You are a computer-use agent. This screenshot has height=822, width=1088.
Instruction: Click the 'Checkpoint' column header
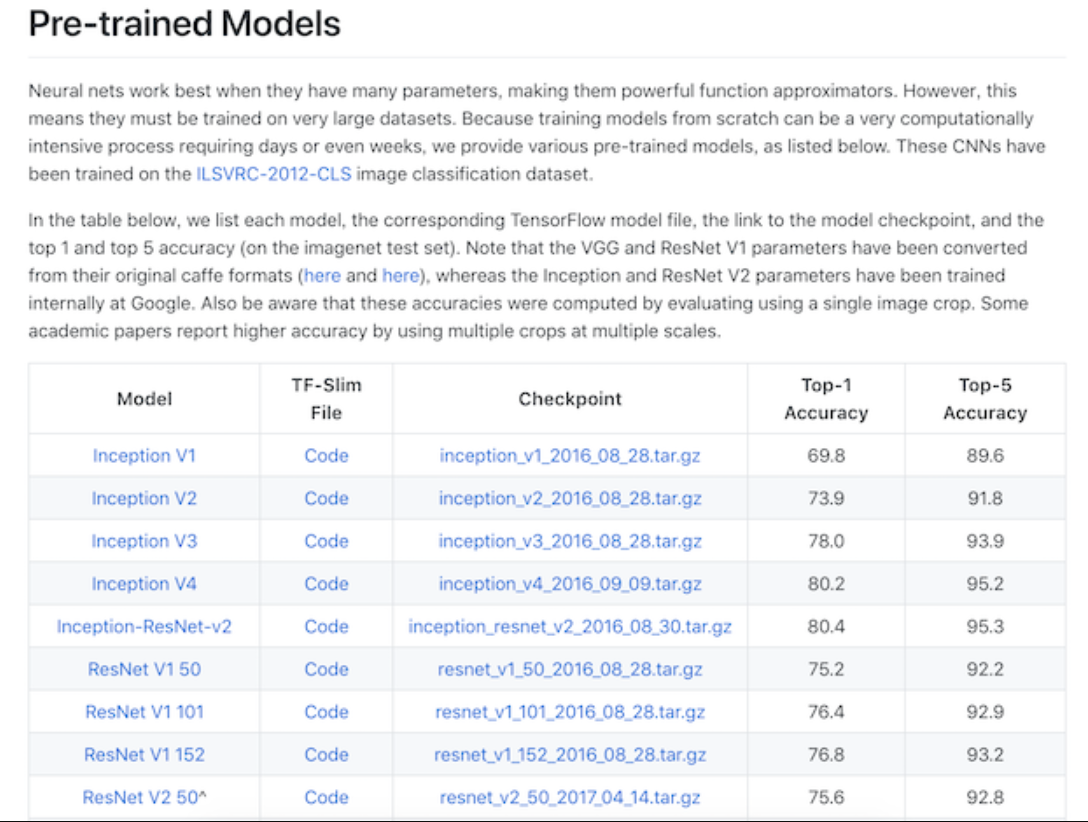tap(570, 399)
